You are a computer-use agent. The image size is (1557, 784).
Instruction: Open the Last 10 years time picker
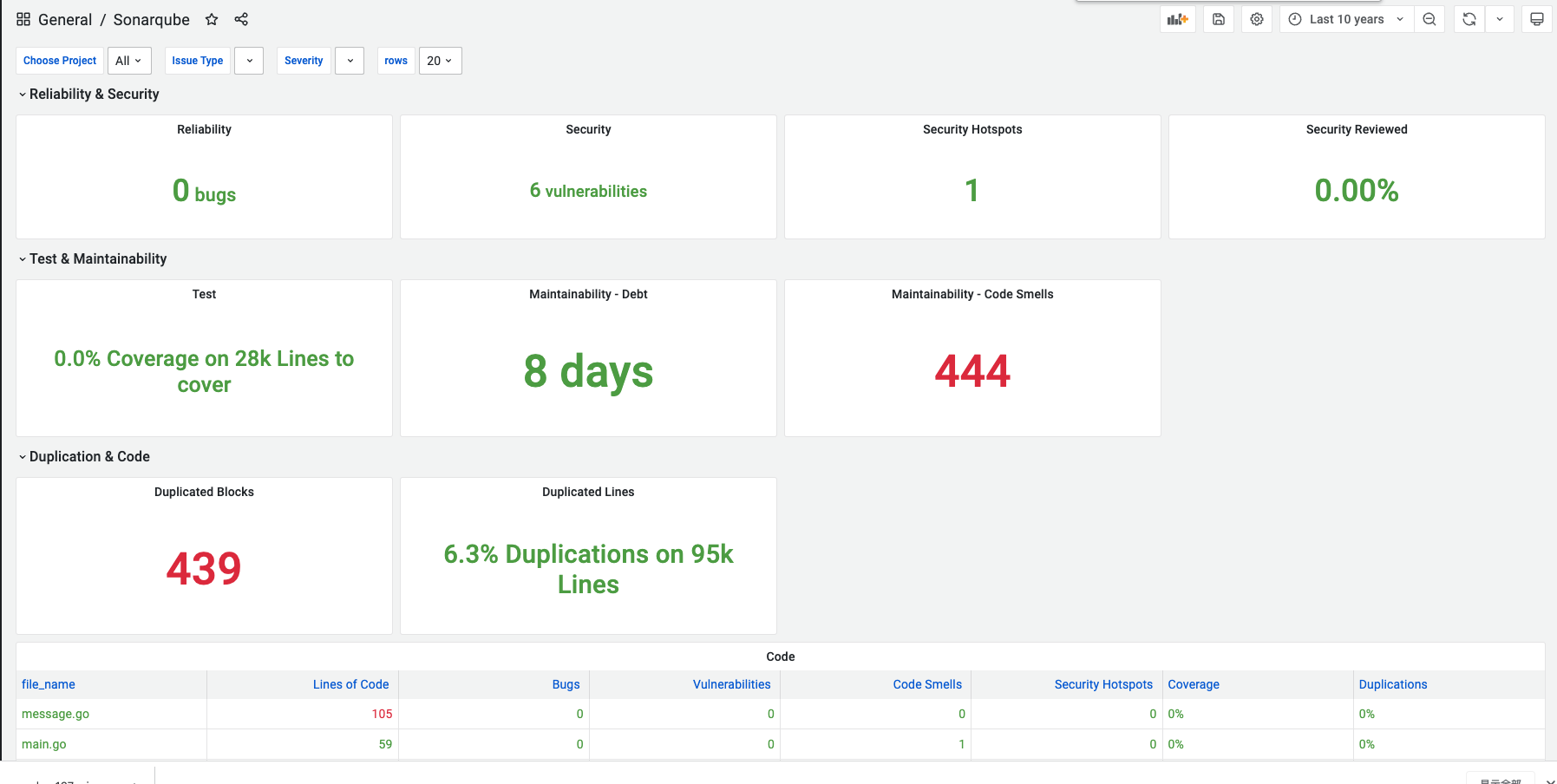(1346, 19)
